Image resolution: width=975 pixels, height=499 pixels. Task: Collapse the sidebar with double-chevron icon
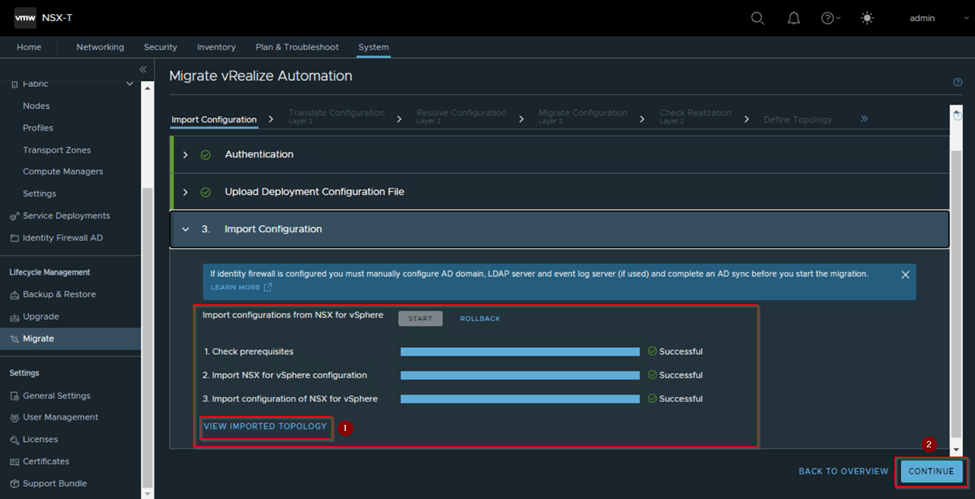click(143, 69)
